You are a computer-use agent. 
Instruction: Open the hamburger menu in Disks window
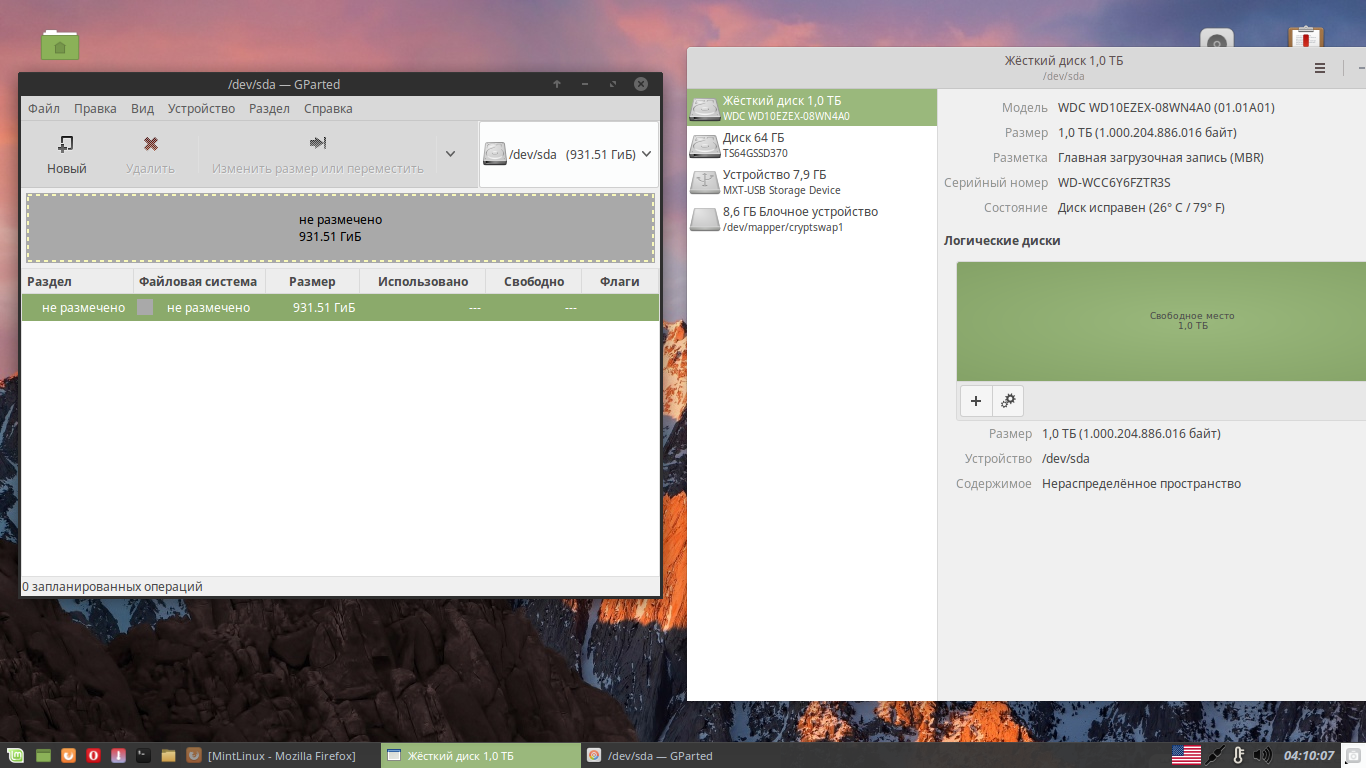pos(1320,68)
